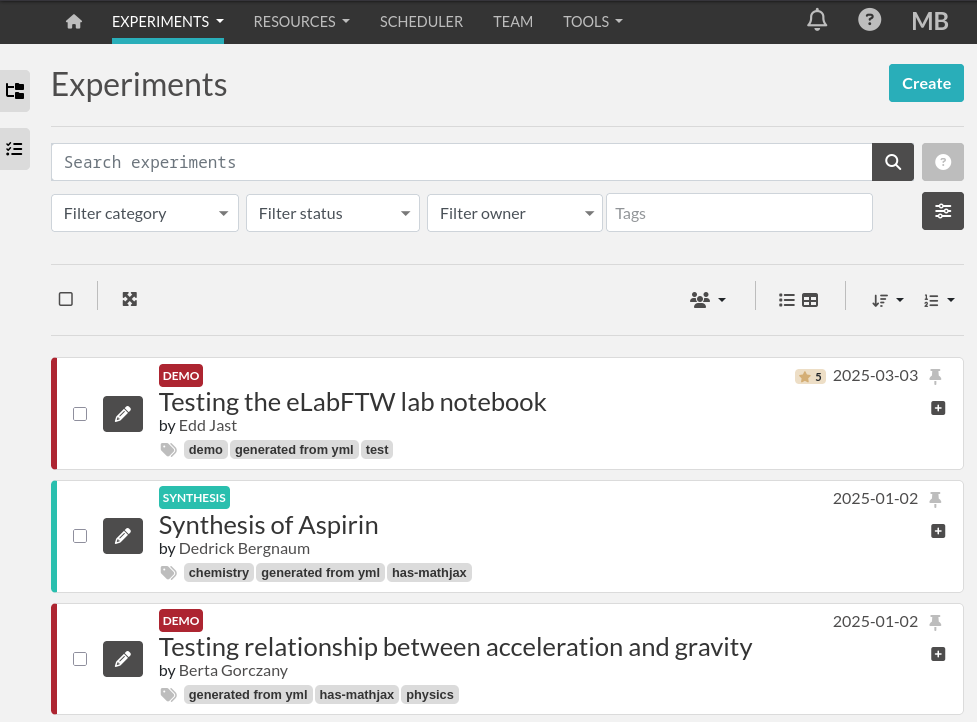Image resolution: width=977 pixels, height=722 pixels.
Task: Check the Synthesis of Aspirin checkbox
Action: [80, 536]
